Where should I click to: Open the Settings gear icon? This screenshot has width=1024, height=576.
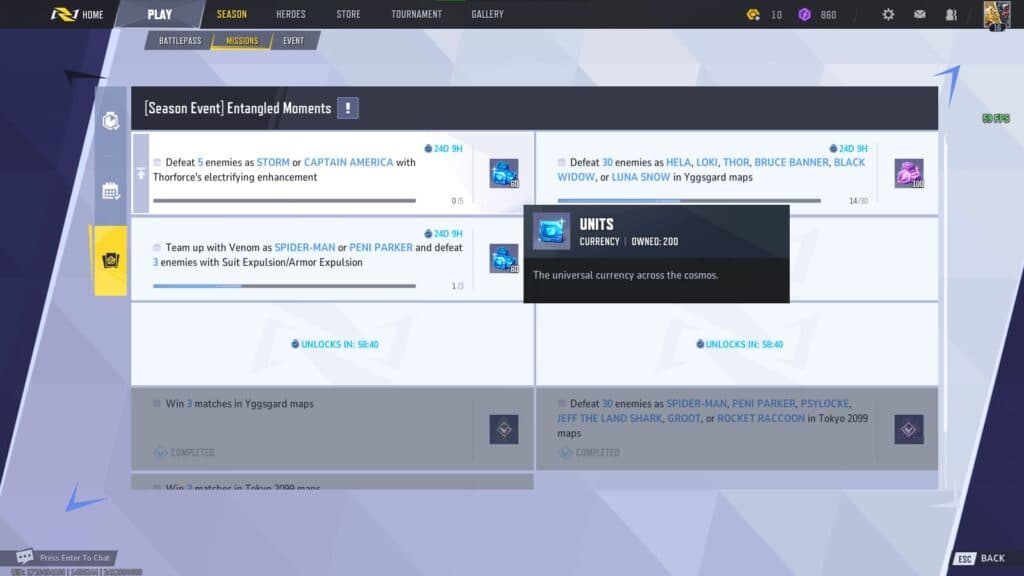pyautogui.click(x=888, y=14)
